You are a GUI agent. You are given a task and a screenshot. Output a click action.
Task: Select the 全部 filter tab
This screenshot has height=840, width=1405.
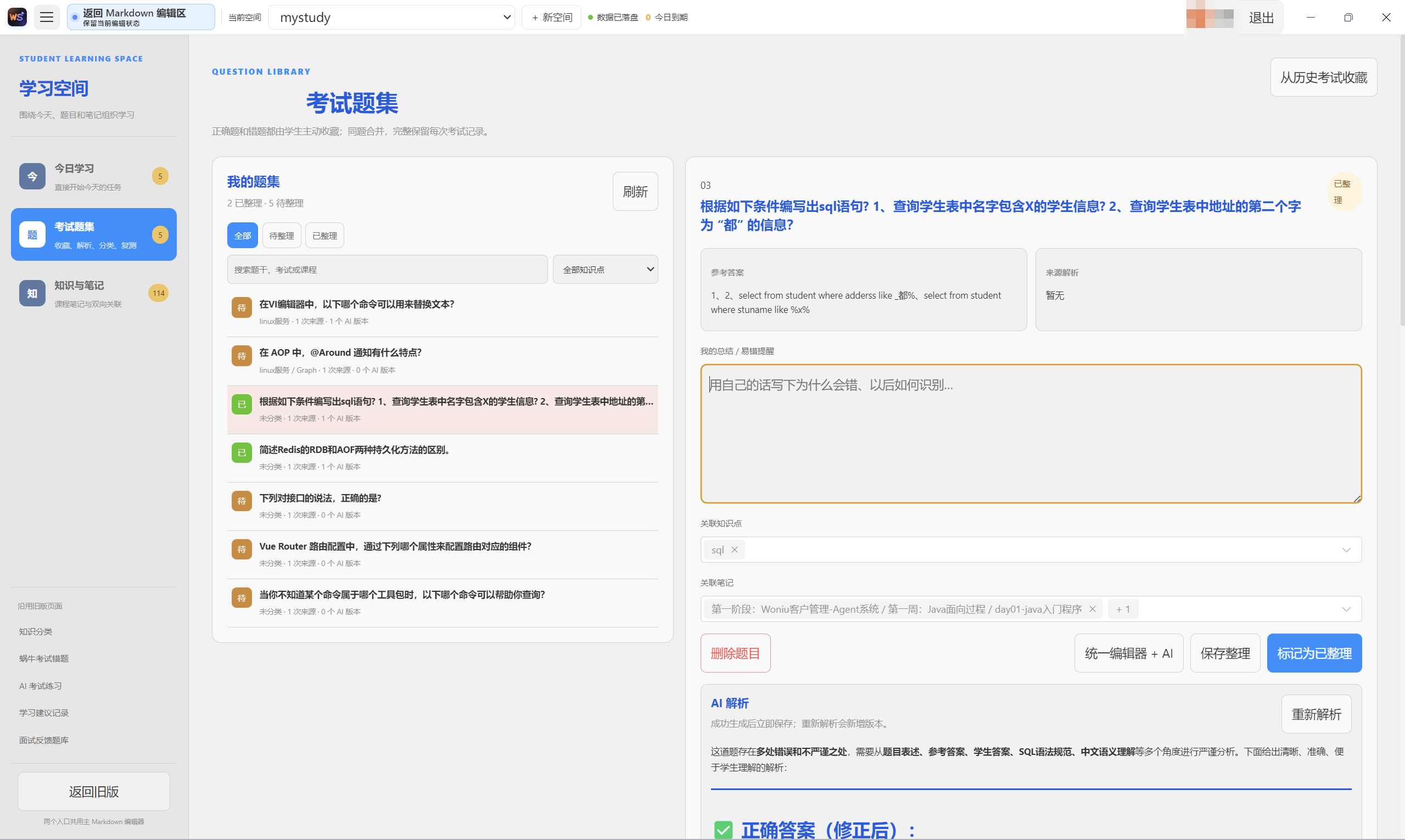coord(242,236)
